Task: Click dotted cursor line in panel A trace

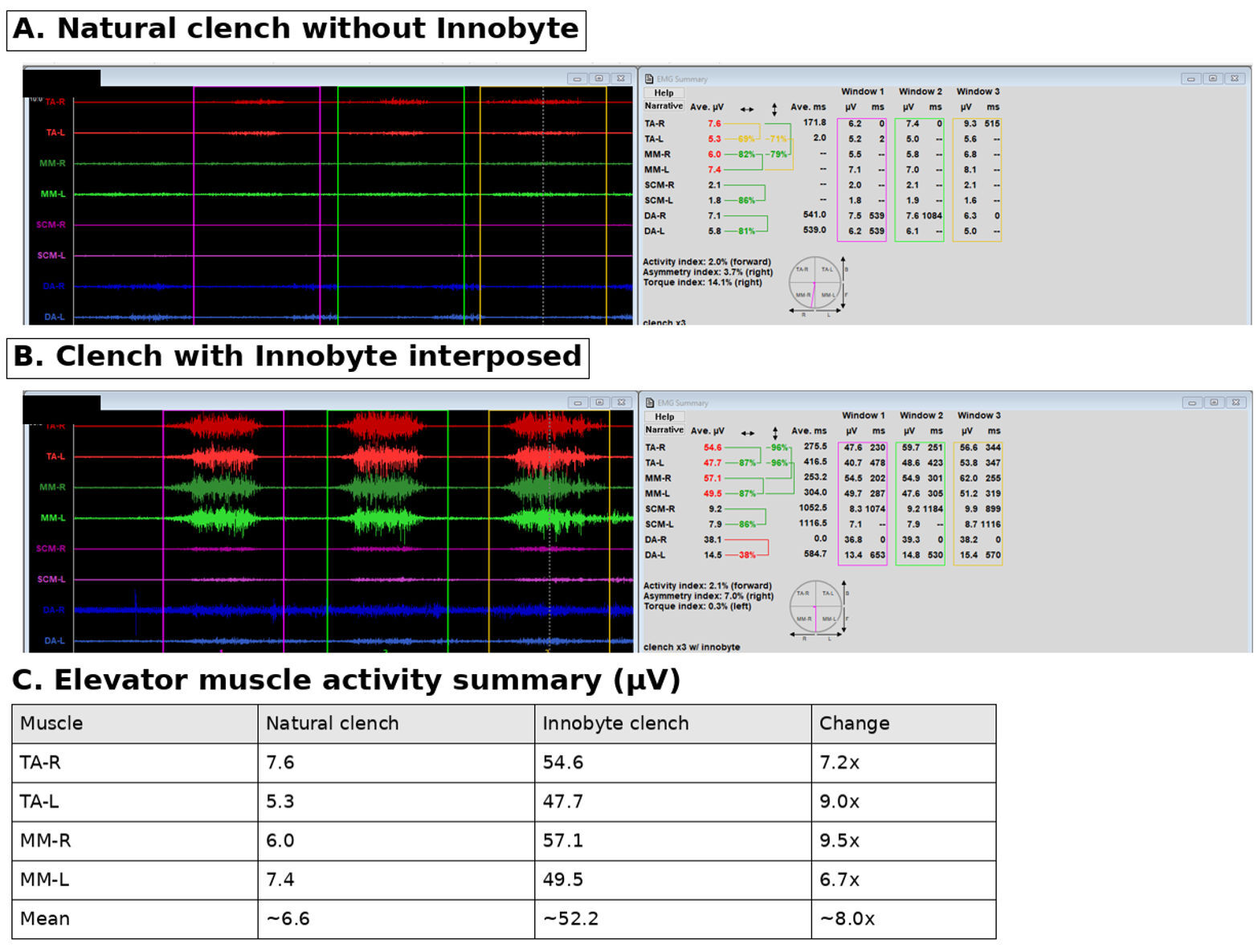Action: coord(543,205)
